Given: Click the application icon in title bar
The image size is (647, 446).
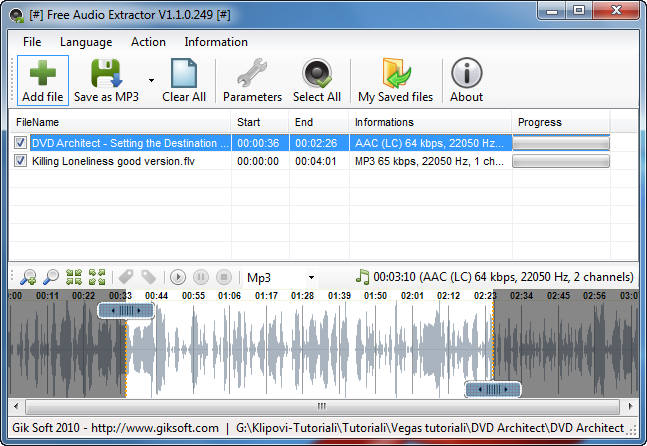Looking at the screenshot, I should [17, 15].
